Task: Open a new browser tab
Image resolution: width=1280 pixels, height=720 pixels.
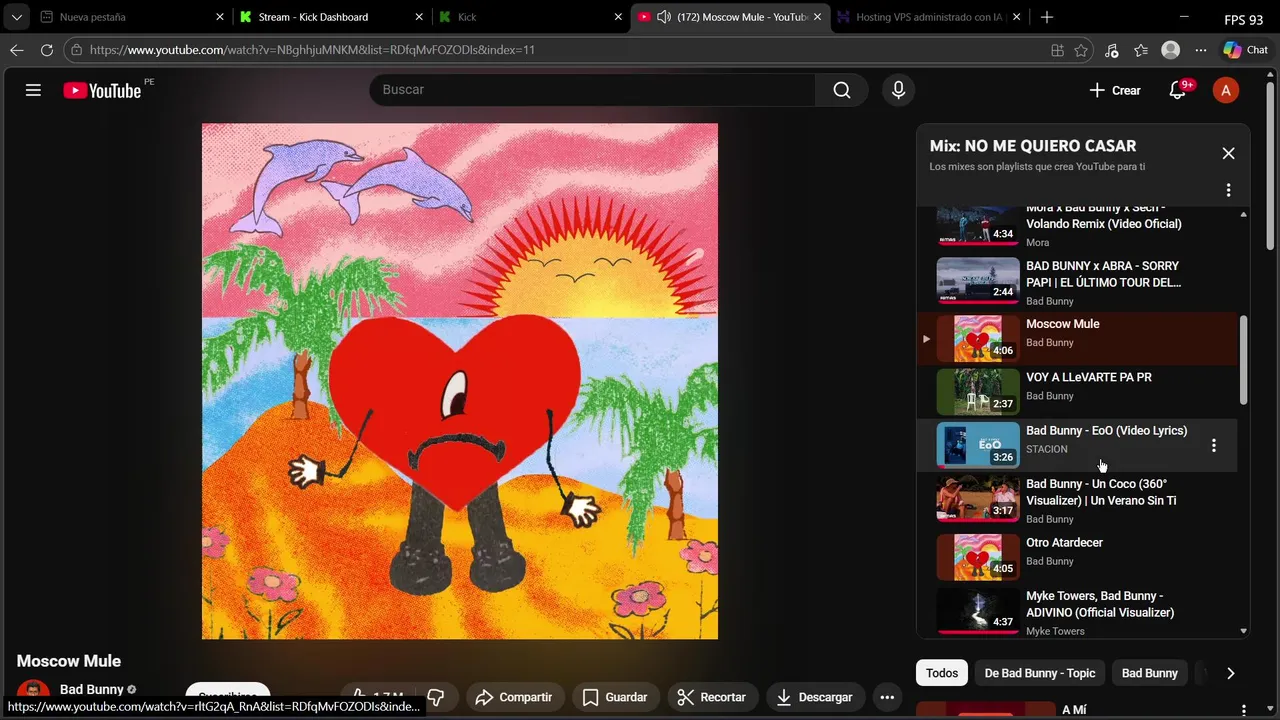Action: tap(1046, 17)
